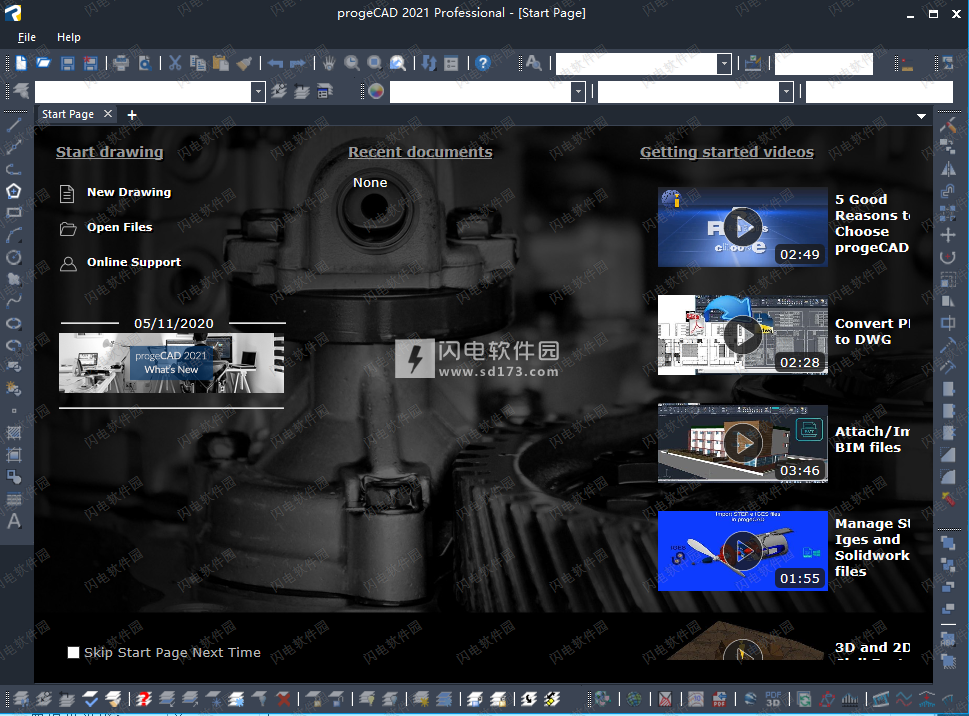Click the Move tool in right toolbar
Screen dimensions: 969x716
tap(947, 235)
